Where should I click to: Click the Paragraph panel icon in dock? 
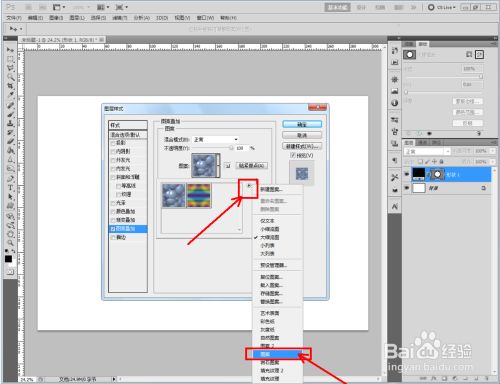(395, 160)
